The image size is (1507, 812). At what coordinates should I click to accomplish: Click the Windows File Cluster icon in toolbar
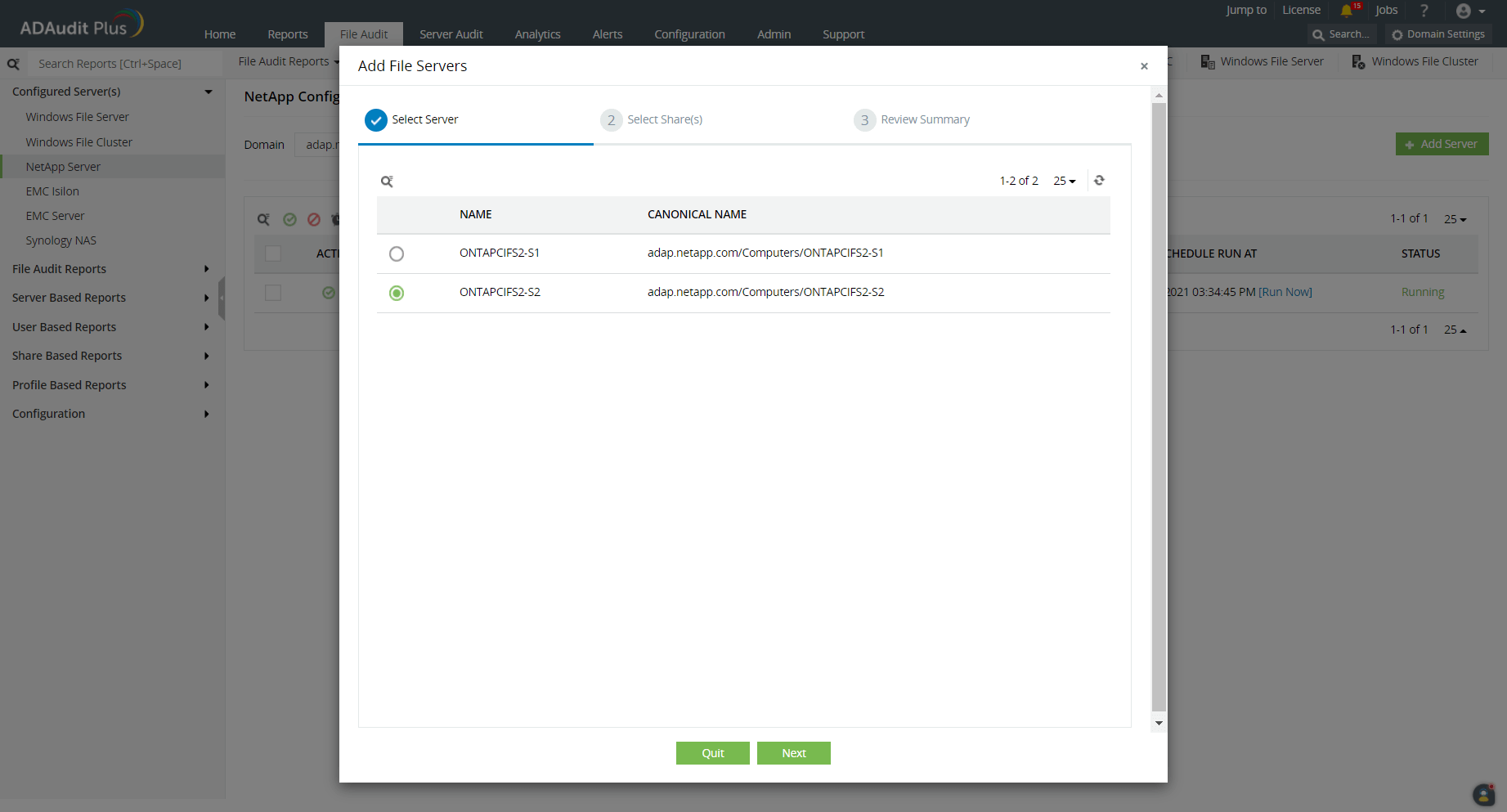pyautogui.click(x=1358, y=62)
